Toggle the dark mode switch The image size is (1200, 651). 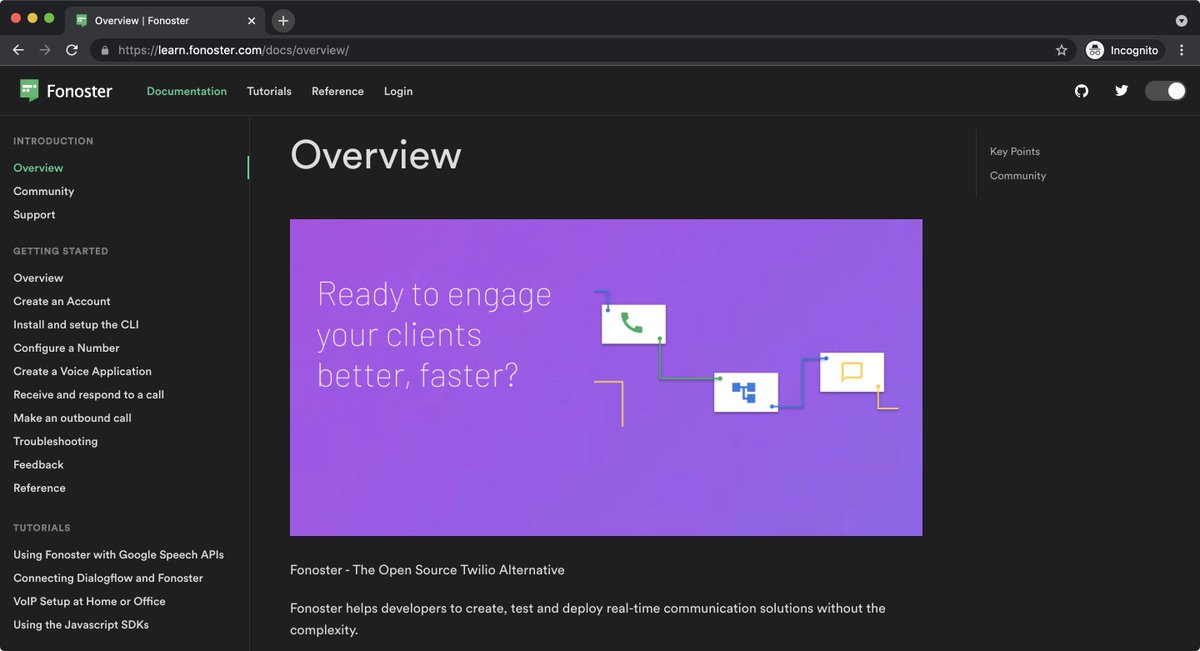click(x=1165, y=91)
